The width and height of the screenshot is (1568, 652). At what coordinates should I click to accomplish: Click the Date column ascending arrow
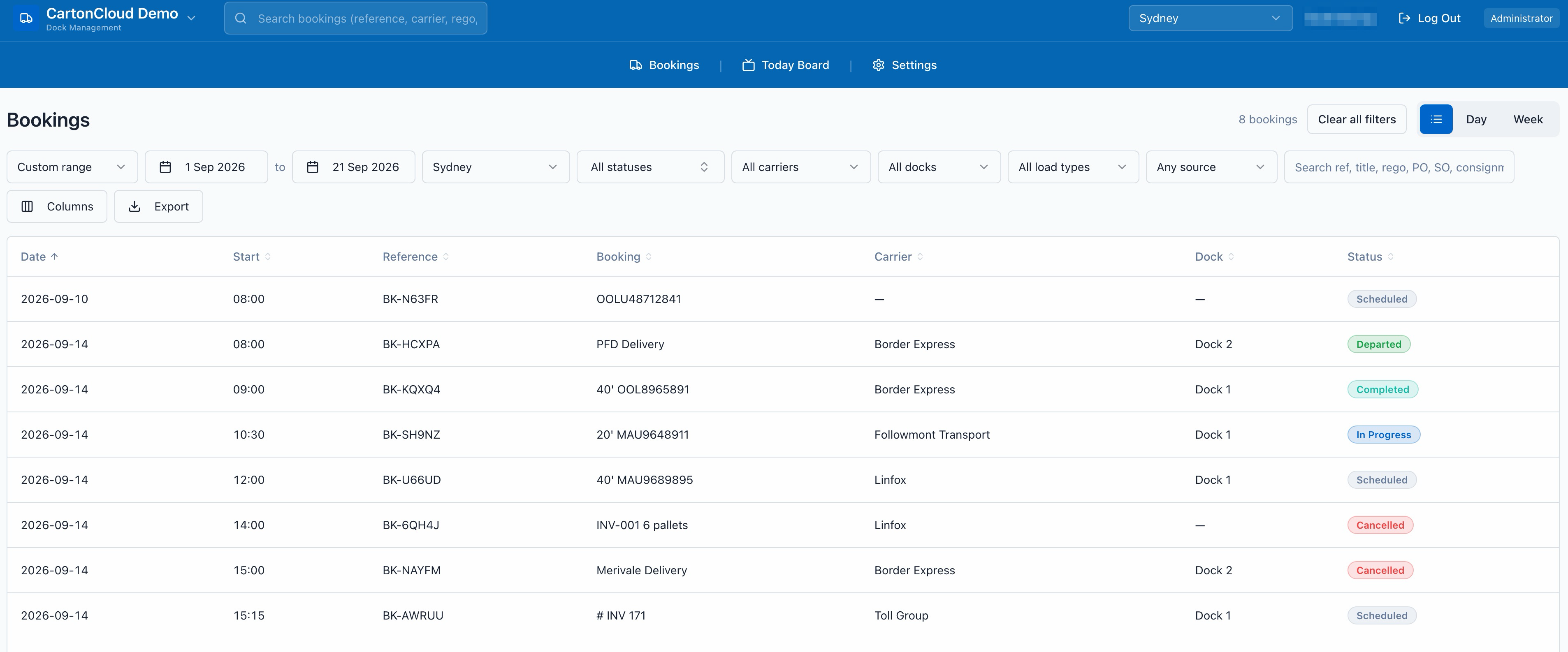click(x=54, y=257)
